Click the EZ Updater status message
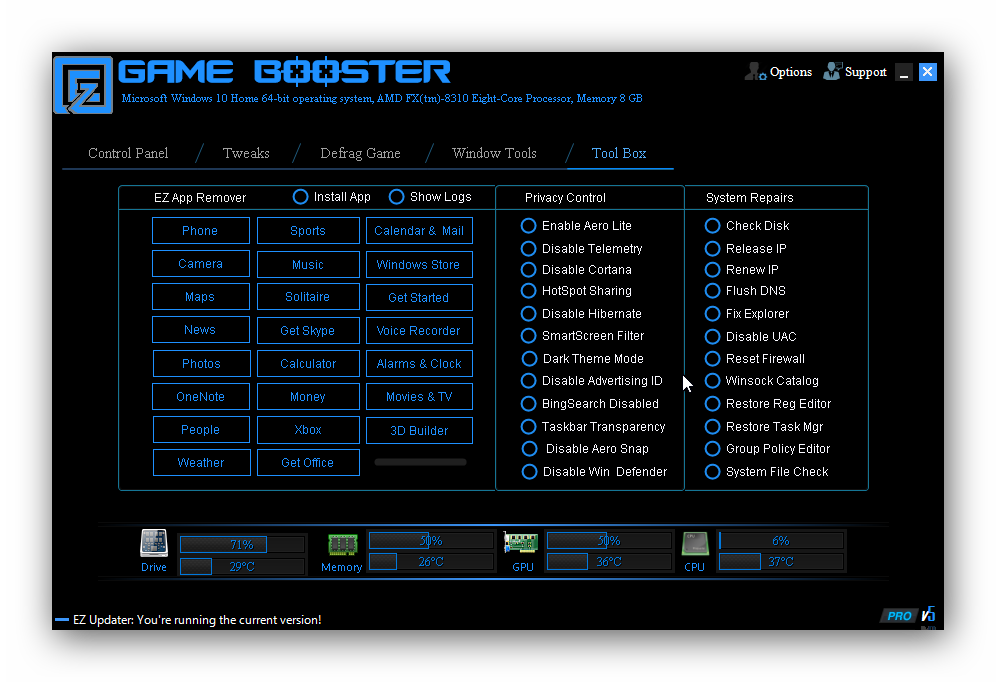This screenshot has width=996, height=682. (x=197, y=620)
